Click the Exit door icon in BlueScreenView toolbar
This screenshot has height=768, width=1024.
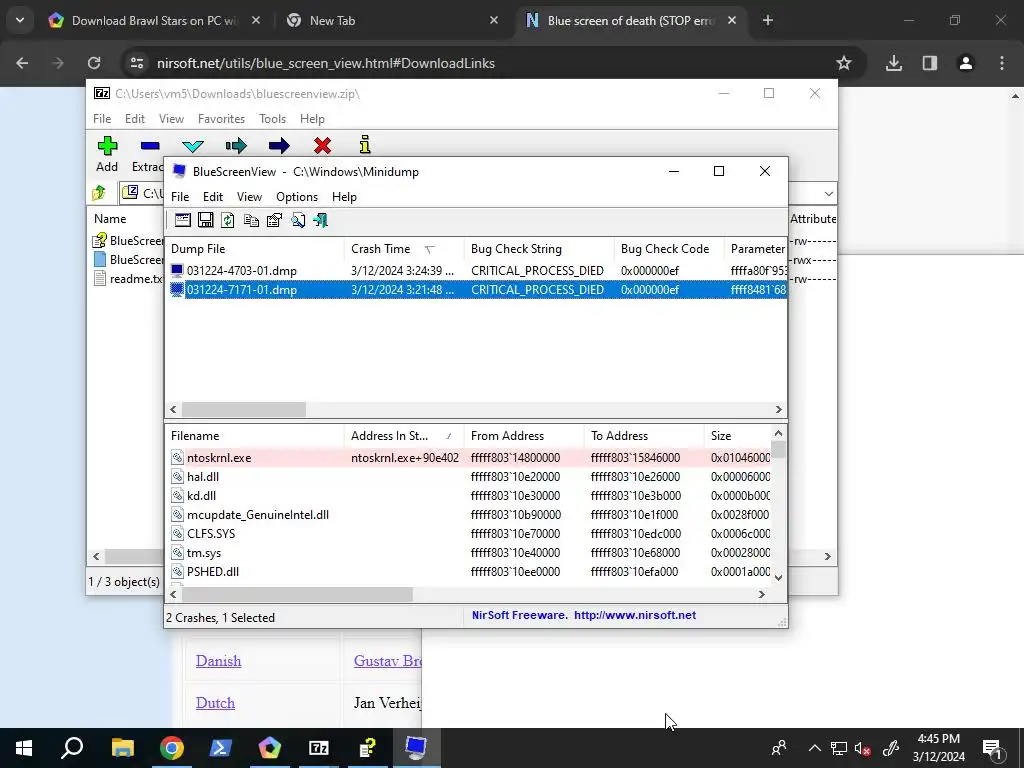coord(321,220)
